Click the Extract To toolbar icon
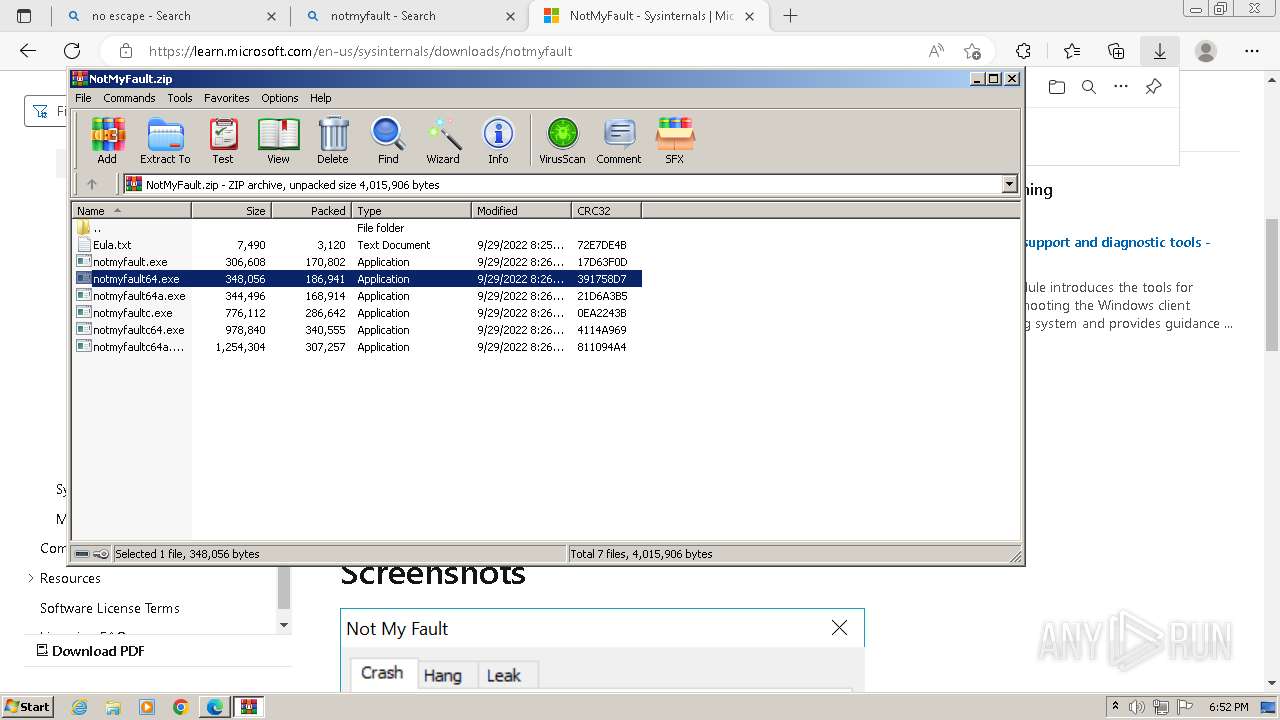 pyautogui.click(x=165, y=141)
